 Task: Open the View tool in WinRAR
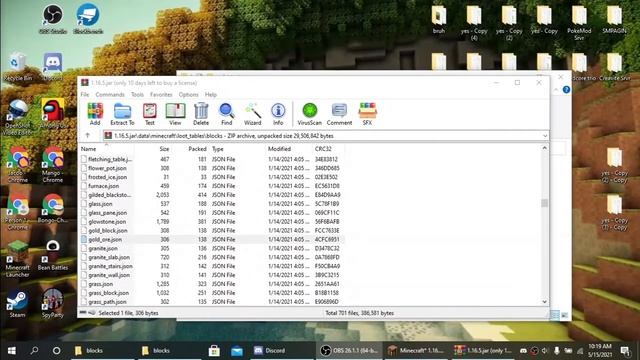click(x=175, y=114)
